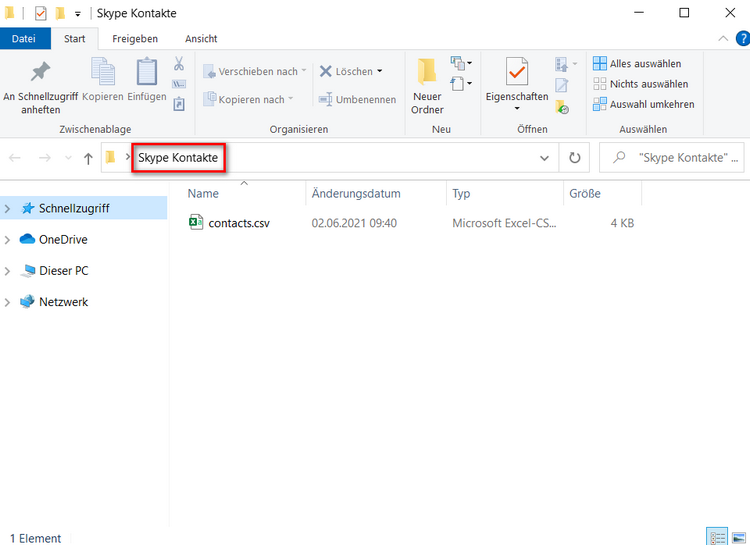Click the copy path icon below scissors
The height and width of the screenshot is (545, 750).
coord(179,84)
